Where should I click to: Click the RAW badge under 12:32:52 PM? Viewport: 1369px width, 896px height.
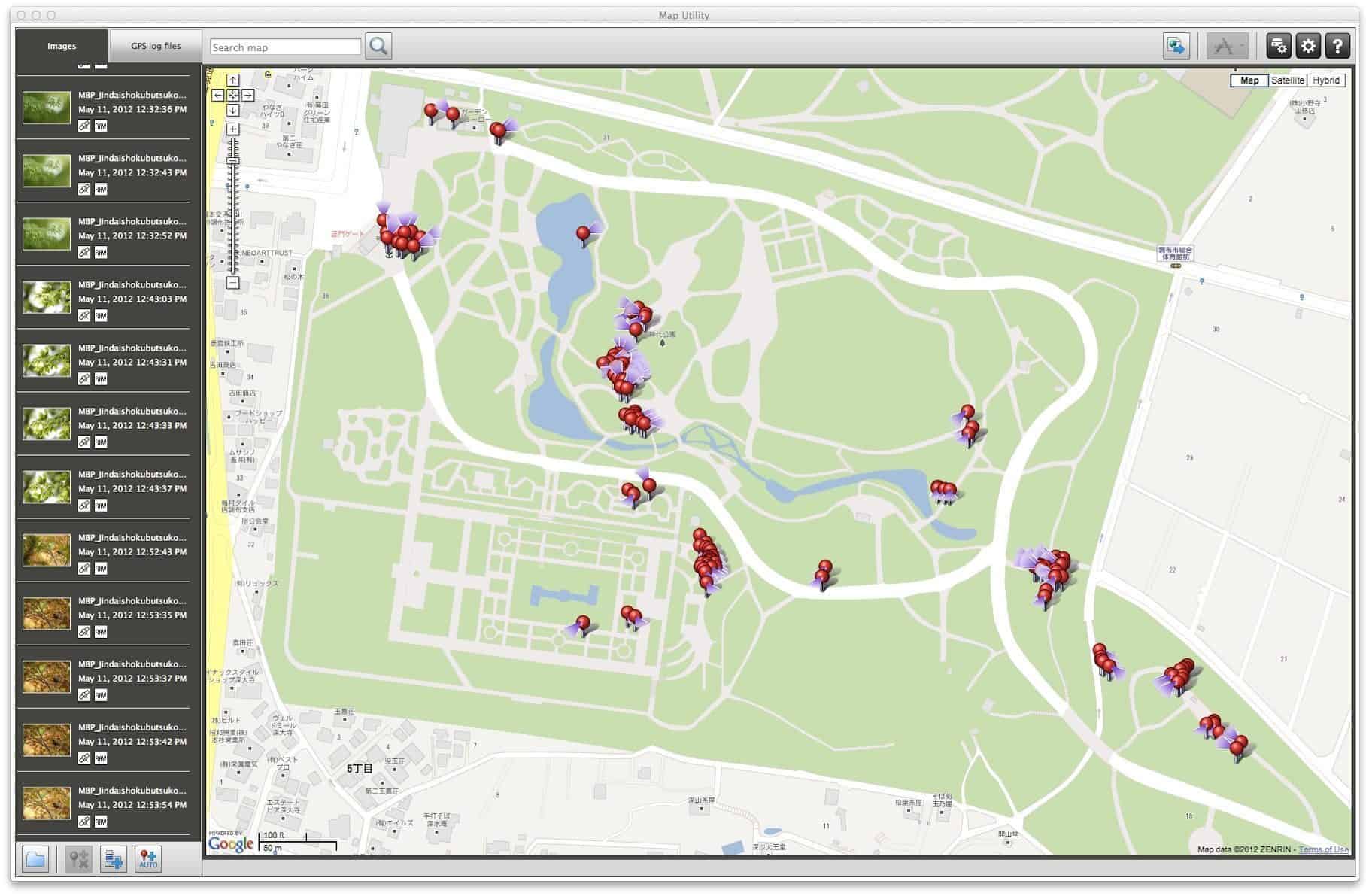point(101,253)
